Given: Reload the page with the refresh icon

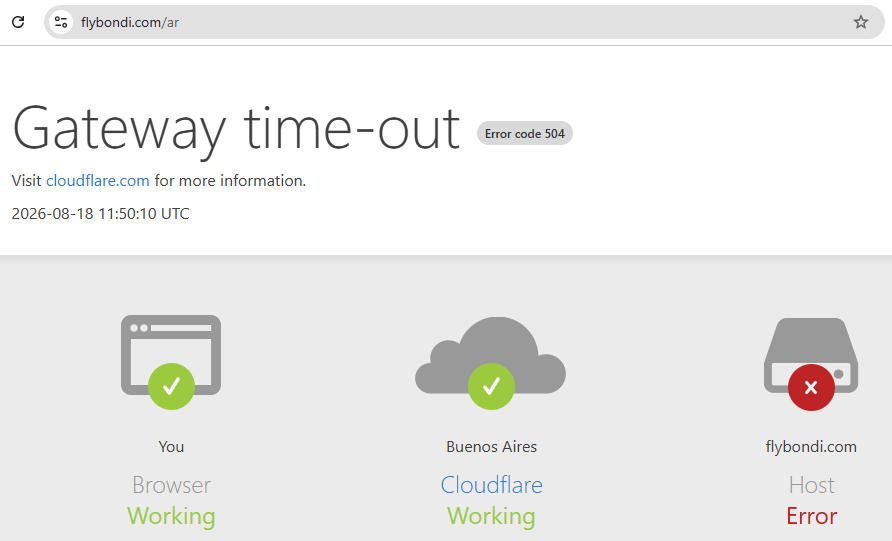Looking at the screenshot, I should [x=18, y=22].
